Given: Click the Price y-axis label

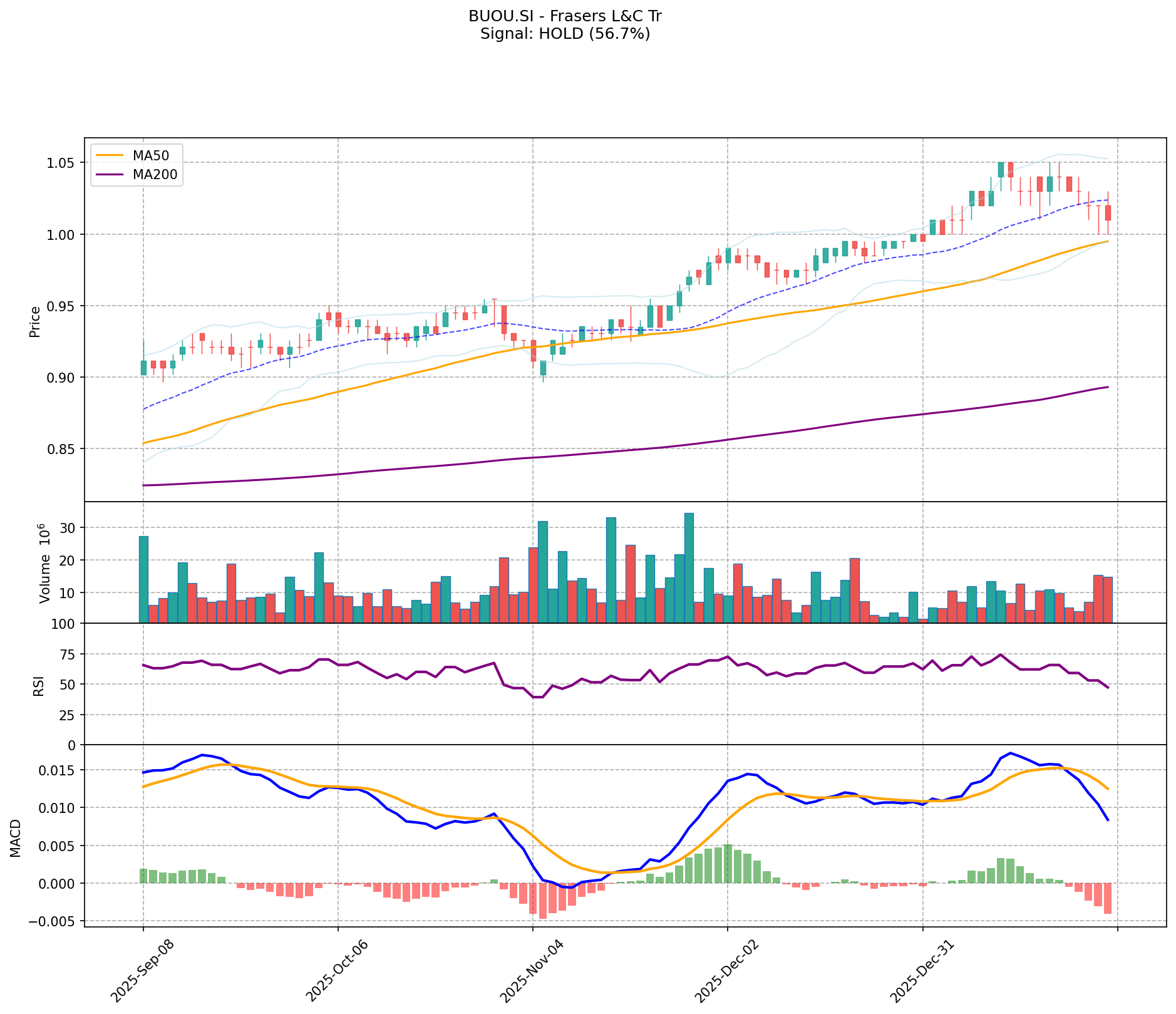Looking at the screenshot, I should point(35,321).
